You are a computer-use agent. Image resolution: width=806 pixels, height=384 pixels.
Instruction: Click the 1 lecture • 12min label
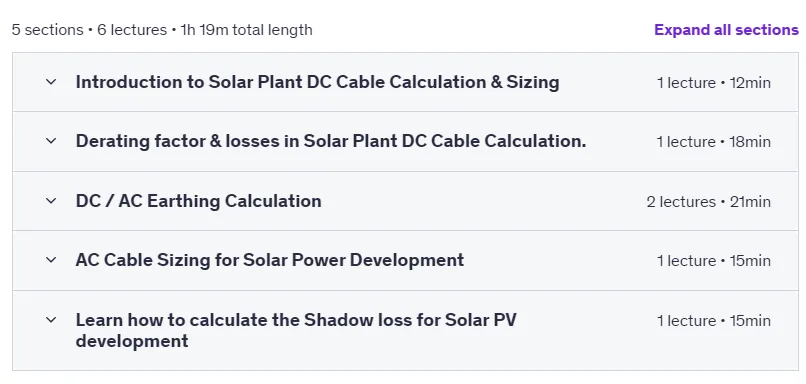(713, 82)
